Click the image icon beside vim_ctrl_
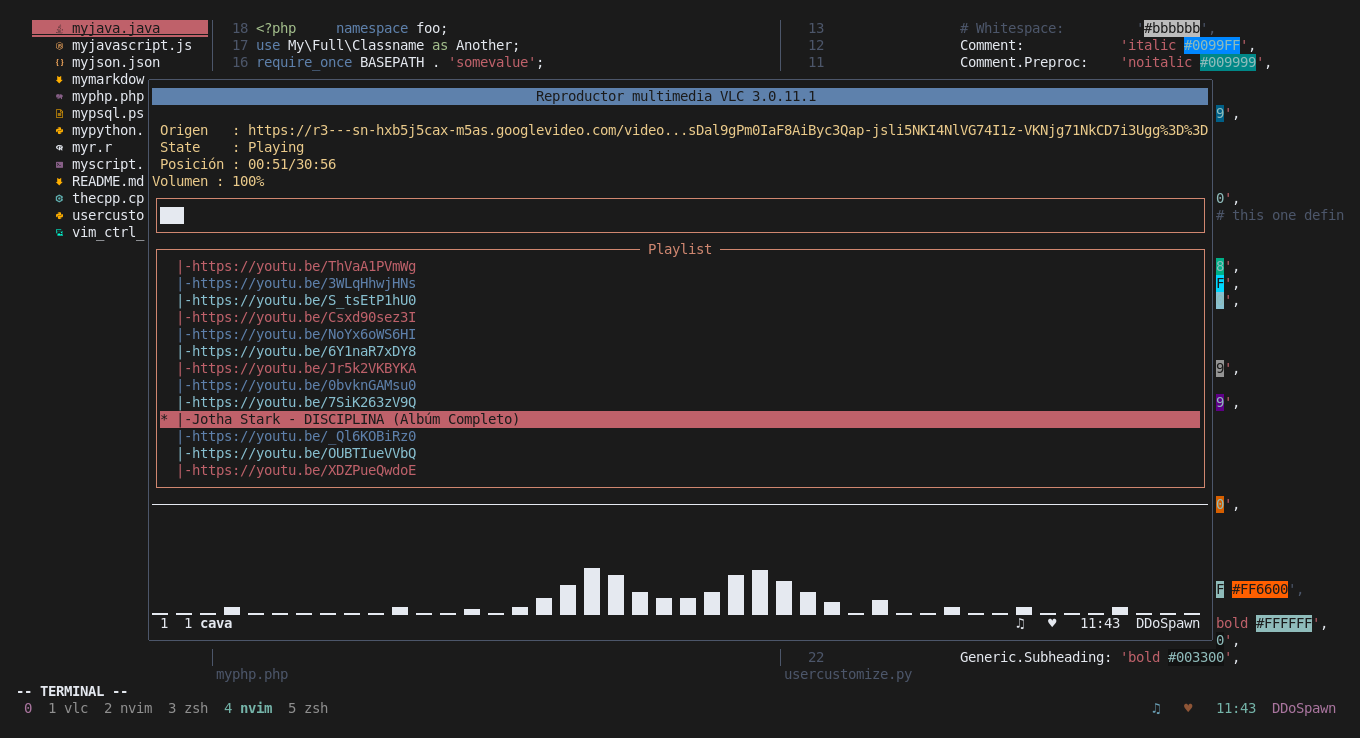This screenshot has width=1360, height=738. pos(59,232)
